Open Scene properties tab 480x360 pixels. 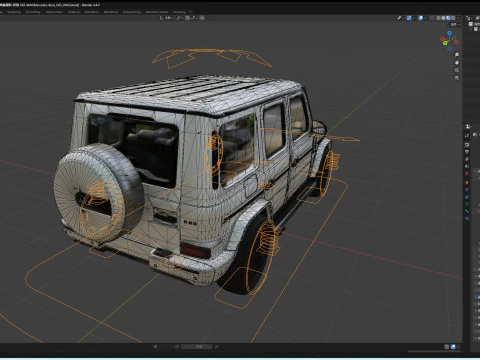coord(467,166)
